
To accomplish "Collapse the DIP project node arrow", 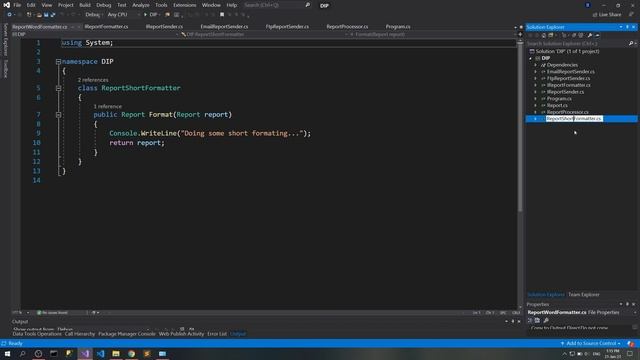I will tap(531, 58).
